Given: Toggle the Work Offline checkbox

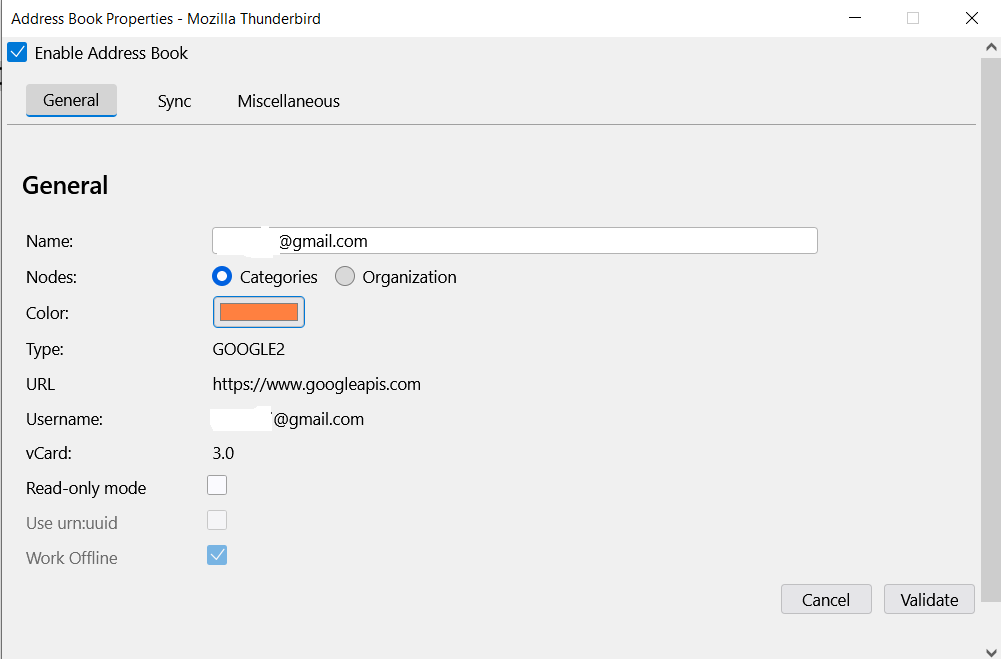Looking at the screenshot, I should [x=217, y=556].
